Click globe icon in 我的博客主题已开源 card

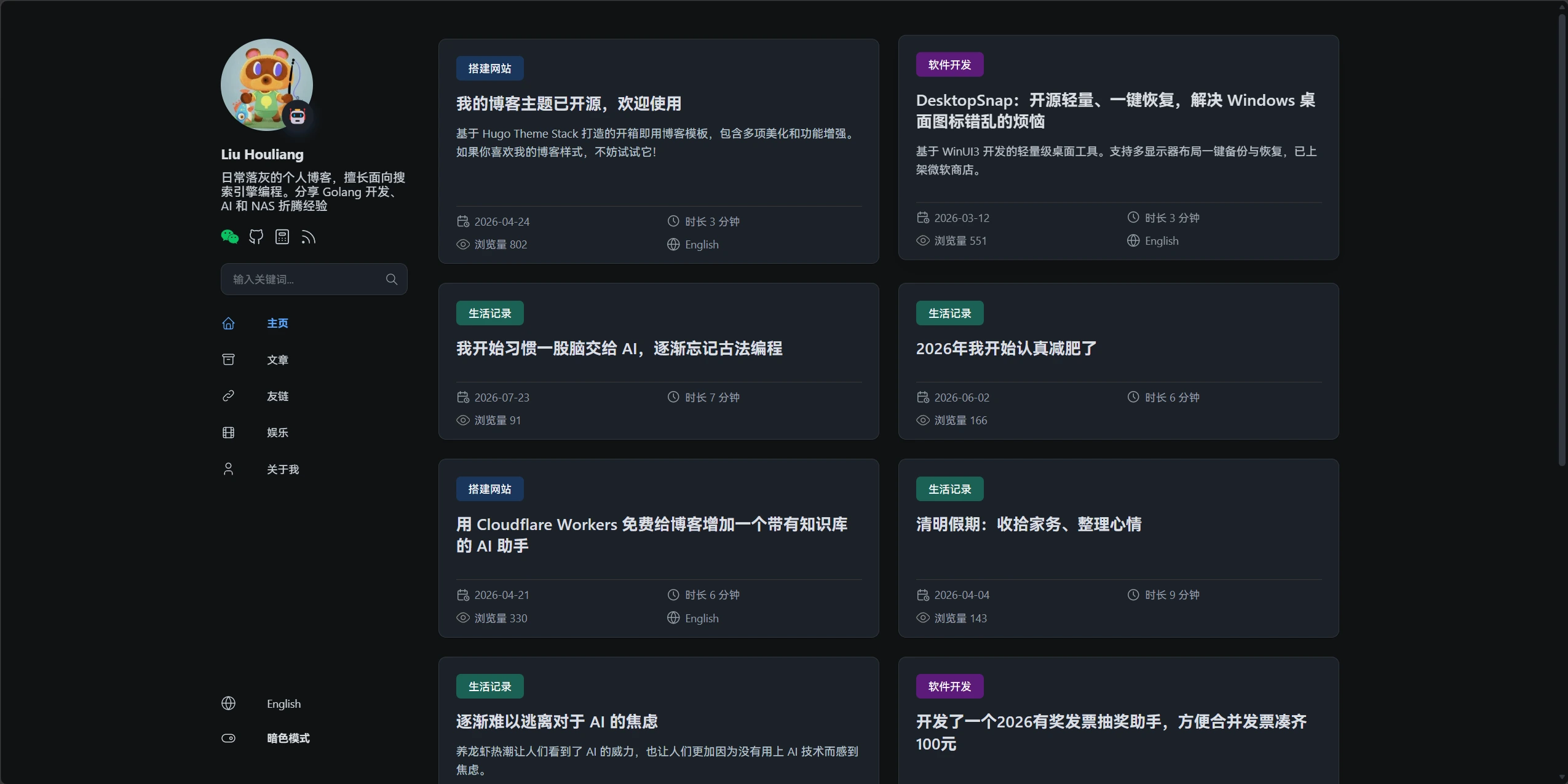[x=673, y=244]
